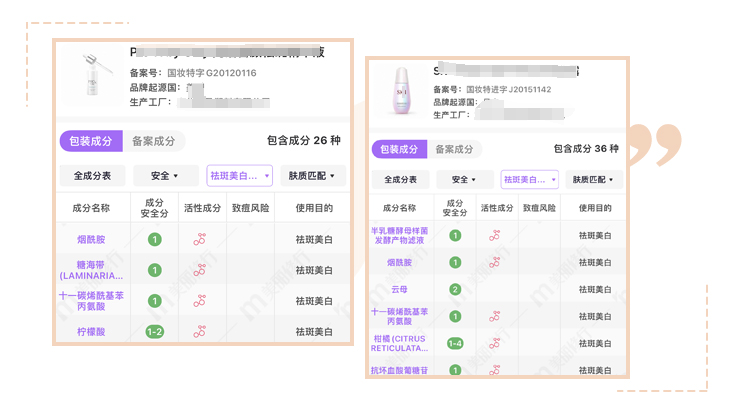
Task: Click active ingredient icon for left 烟酰胺
Action: pyautogui.click(x=200, y=239)
